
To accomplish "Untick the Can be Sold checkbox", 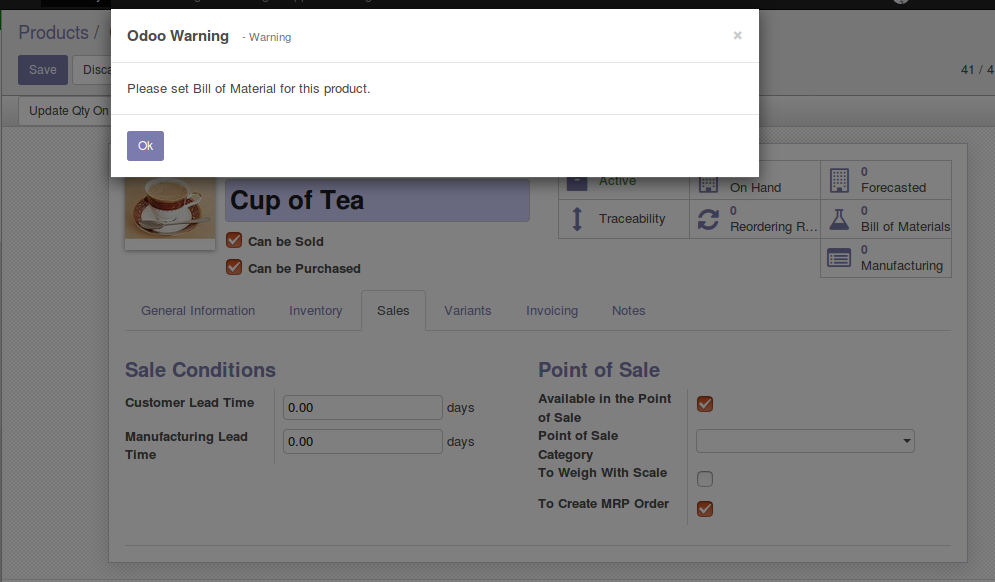I will (x=234, y=240).
